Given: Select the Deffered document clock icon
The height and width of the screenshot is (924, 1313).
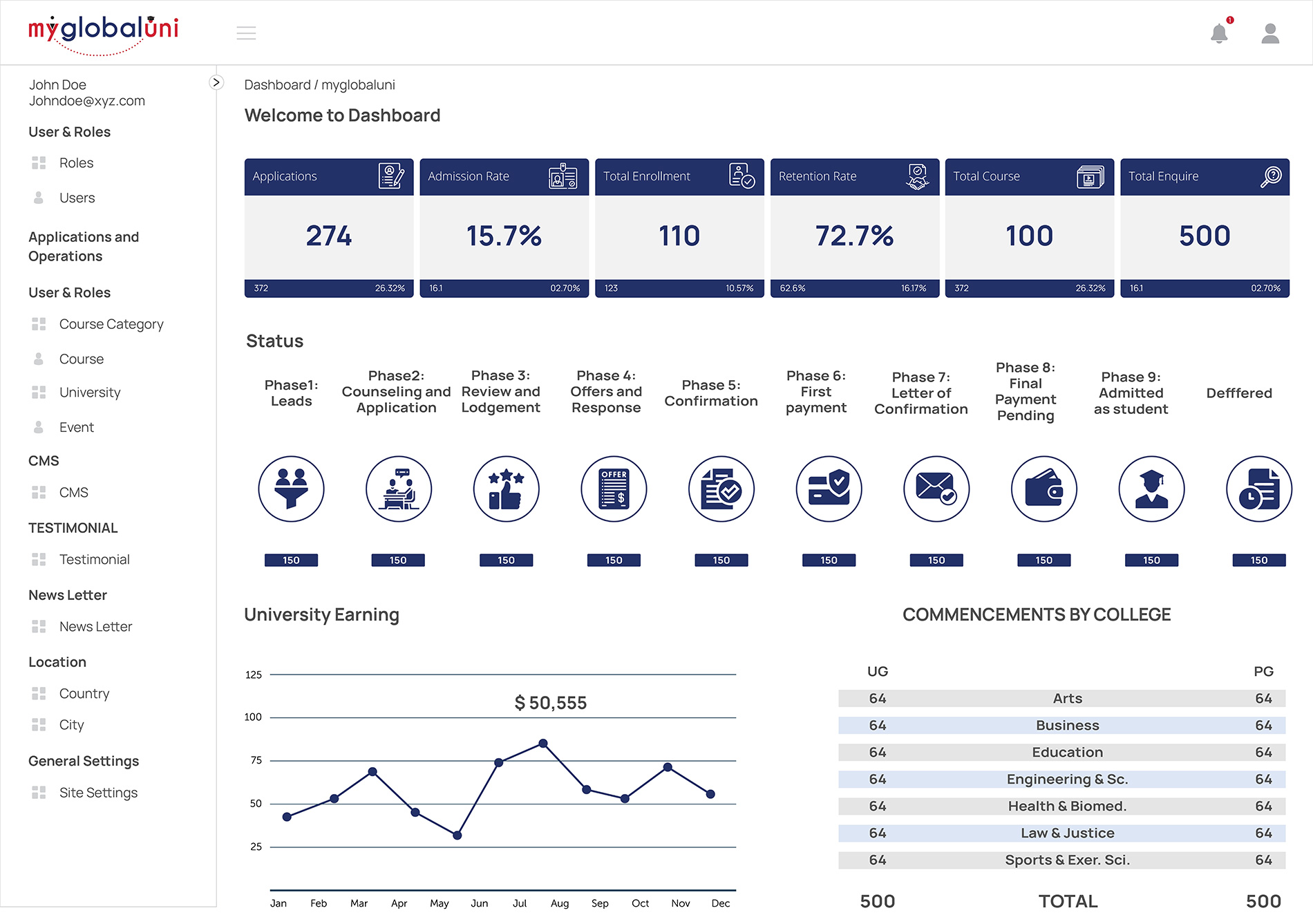Looking at the screenshot, I should click(x=1259, y=489).
